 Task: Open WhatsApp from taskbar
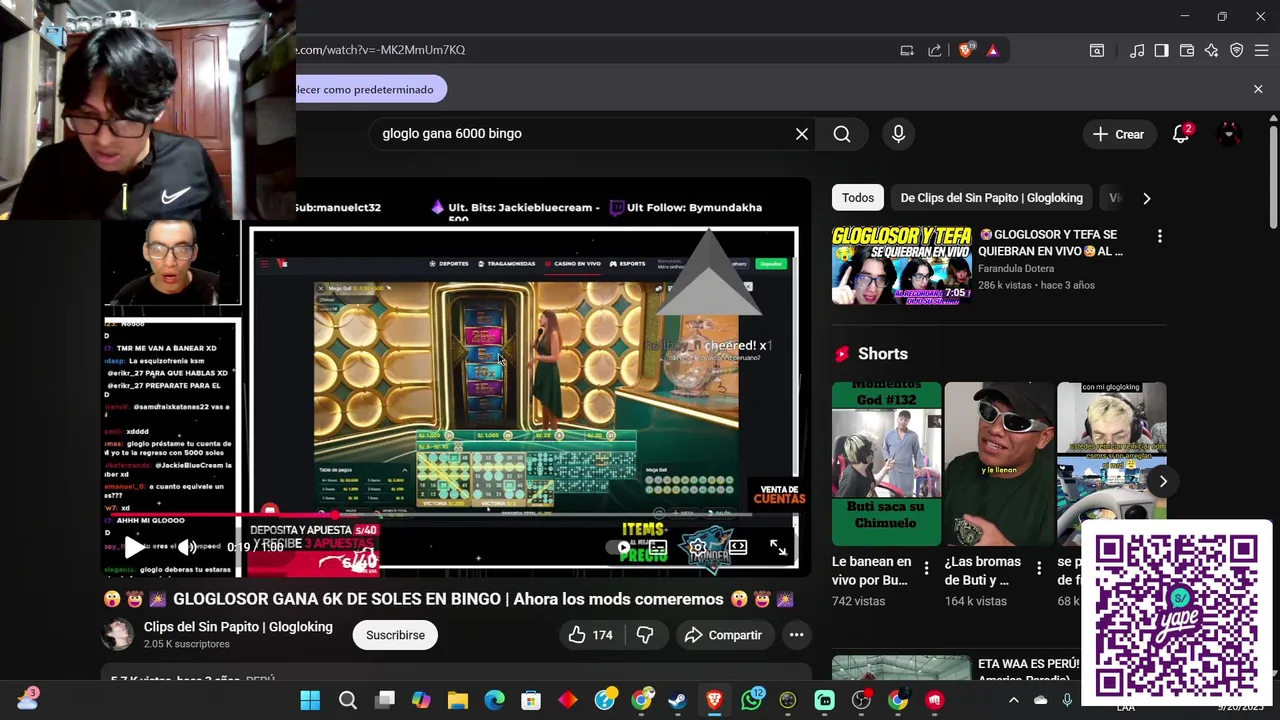coord(752,700)
